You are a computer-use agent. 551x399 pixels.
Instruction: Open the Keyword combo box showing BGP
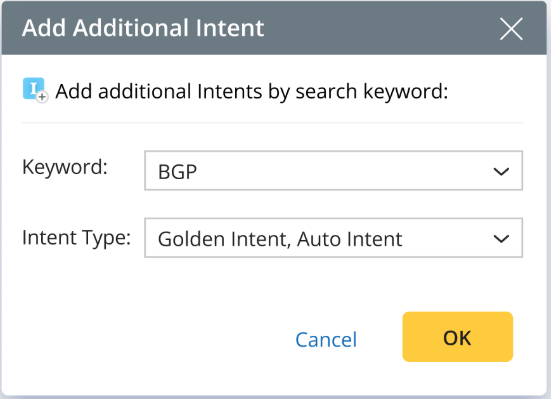[333, 170]
